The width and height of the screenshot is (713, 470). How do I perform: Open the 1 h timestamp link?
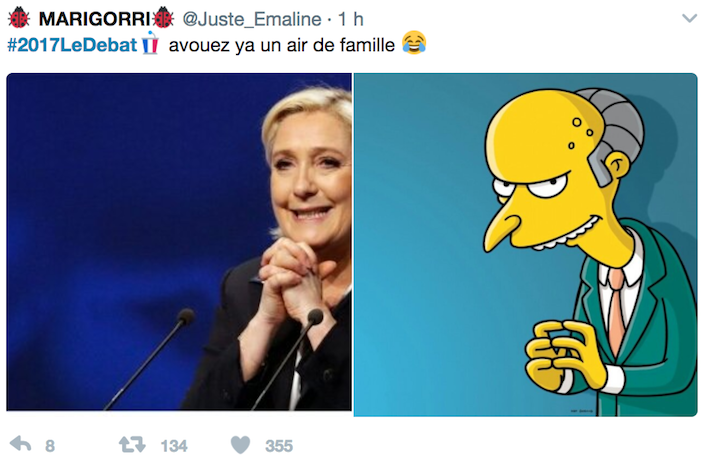[x=351, y=19]
